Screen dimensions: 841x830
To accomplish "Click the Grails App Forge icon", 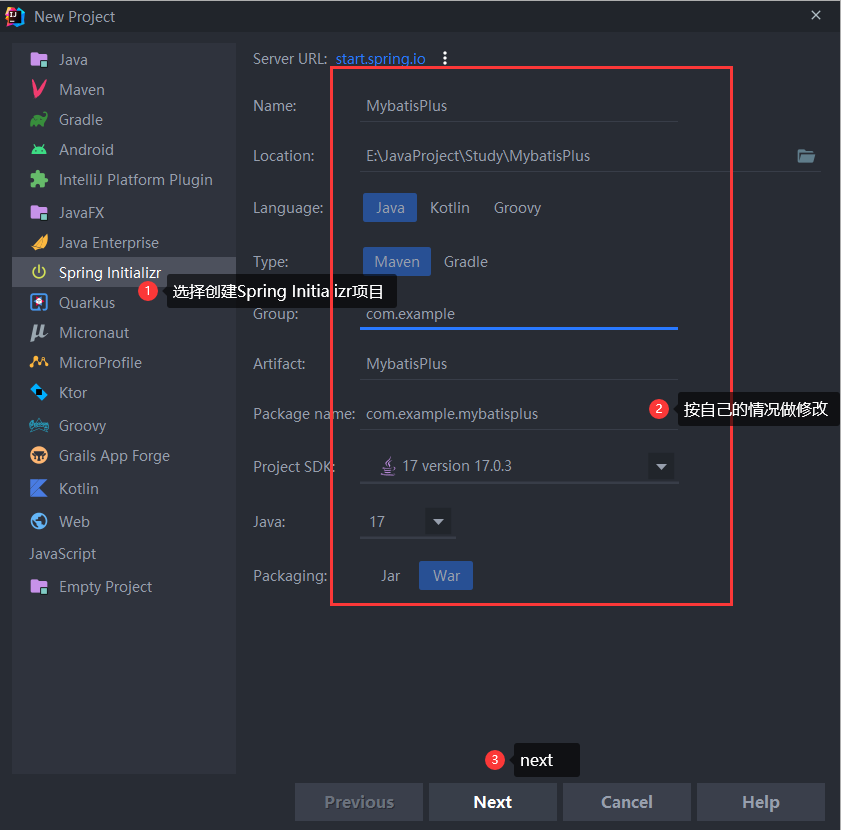I will [39, 456].
